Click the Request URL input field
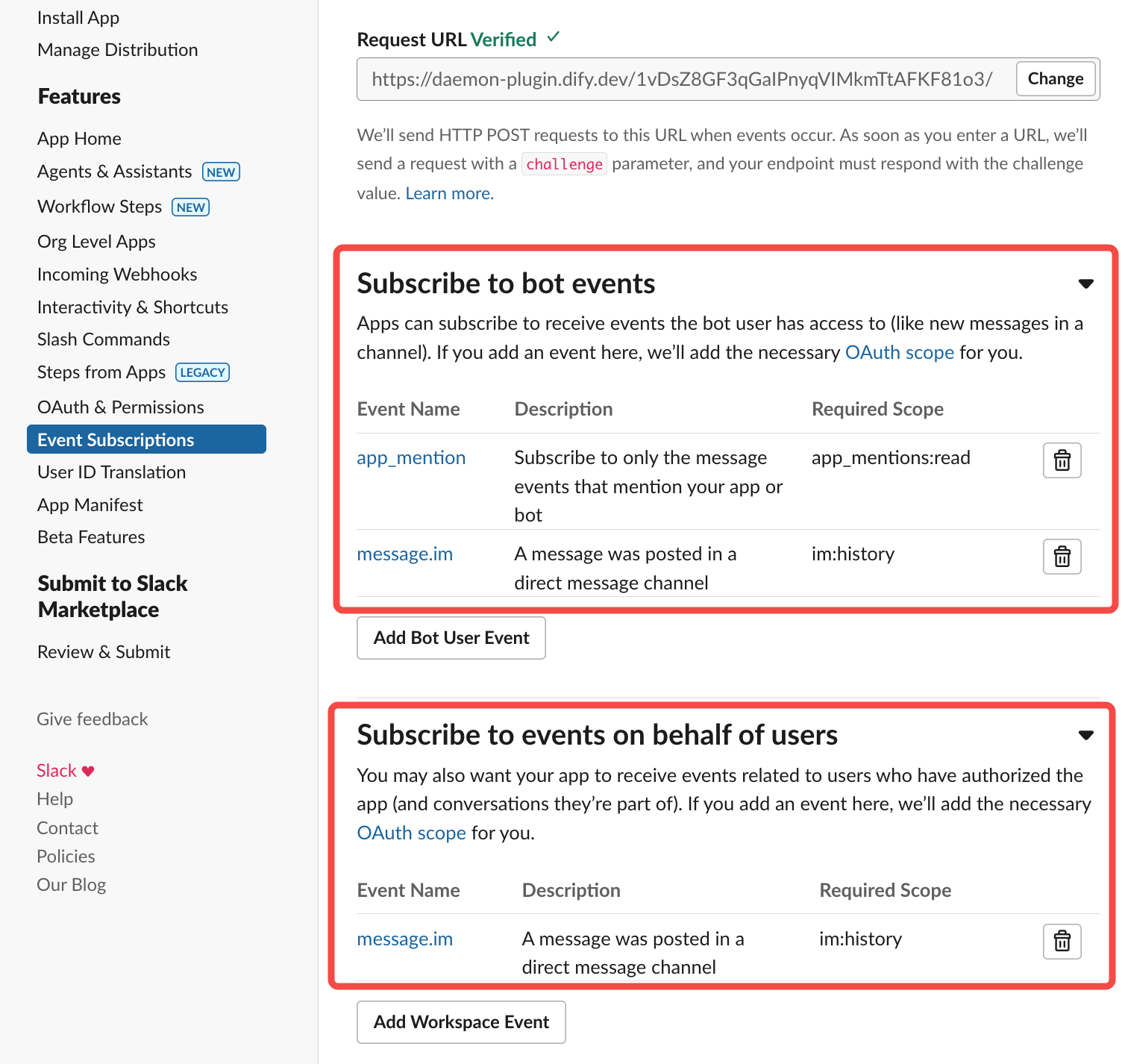 682,79
